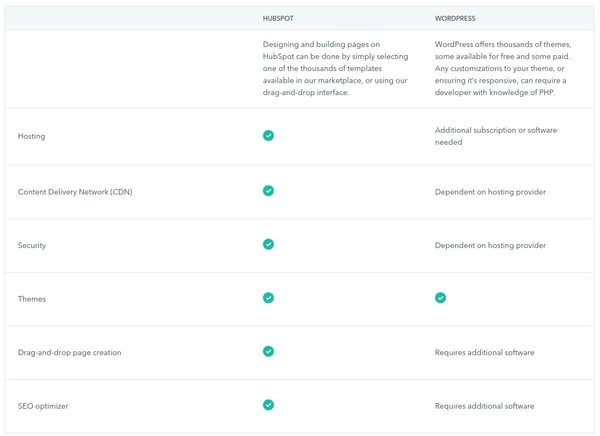Viewport: 600px width, 436px height.
Task: Select the Drag-and-drop page creation label
Action: [x=70, y=353]
